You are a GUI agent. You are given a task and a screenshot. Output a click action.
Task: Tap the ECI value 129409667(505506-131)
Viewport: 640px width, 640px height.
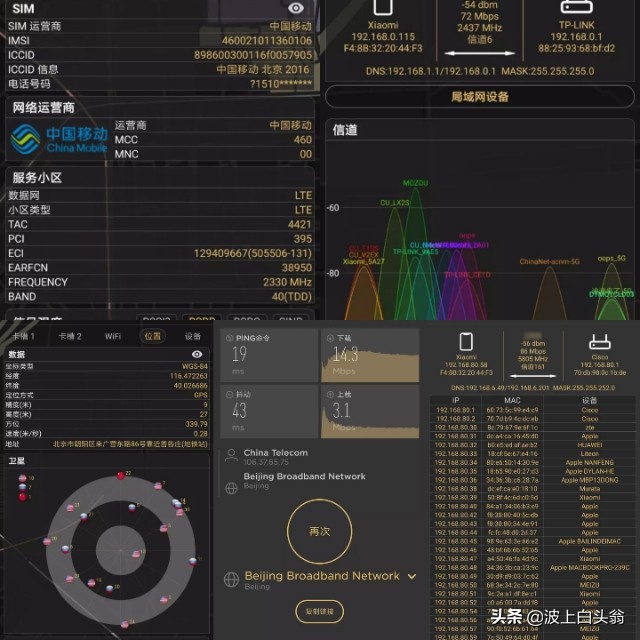point(253,253)
